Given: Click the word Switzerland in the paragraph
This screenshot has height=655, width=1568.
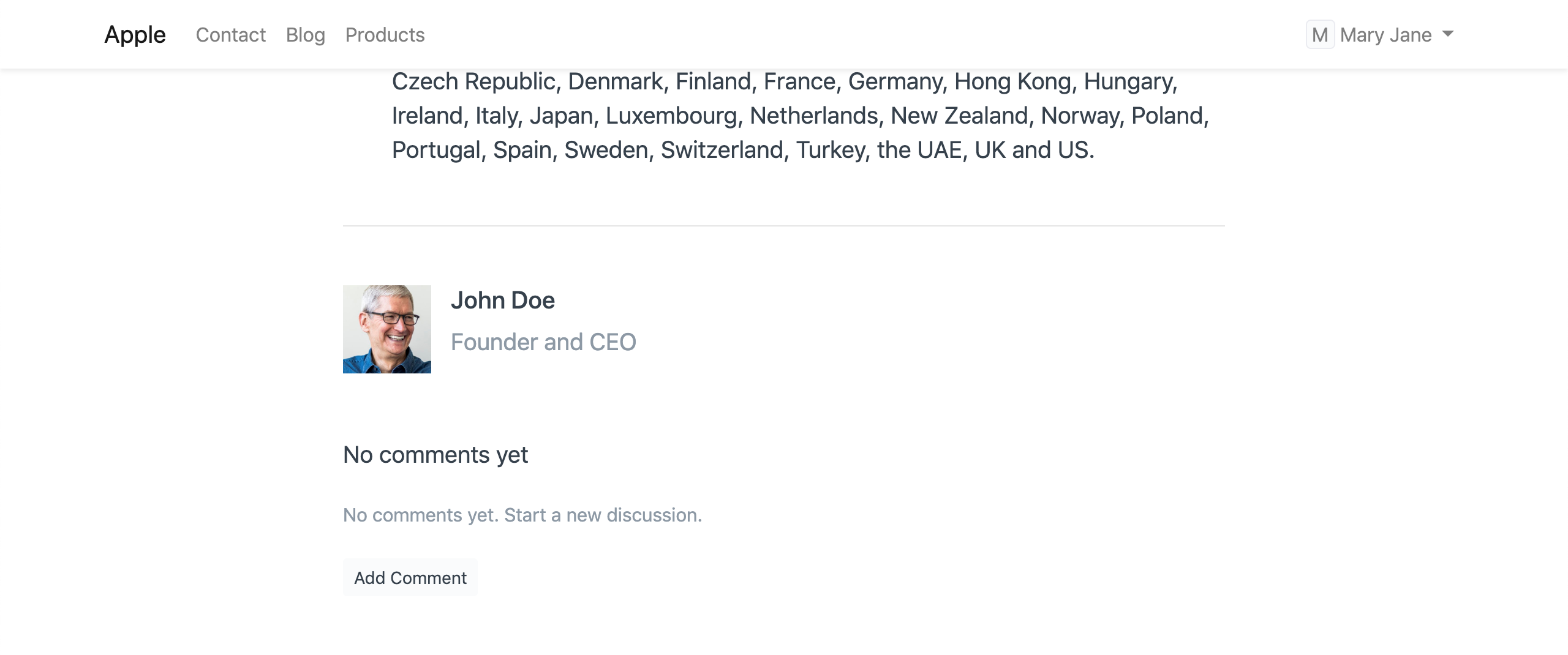Looking at the screenshot, I should click(722, 150).
